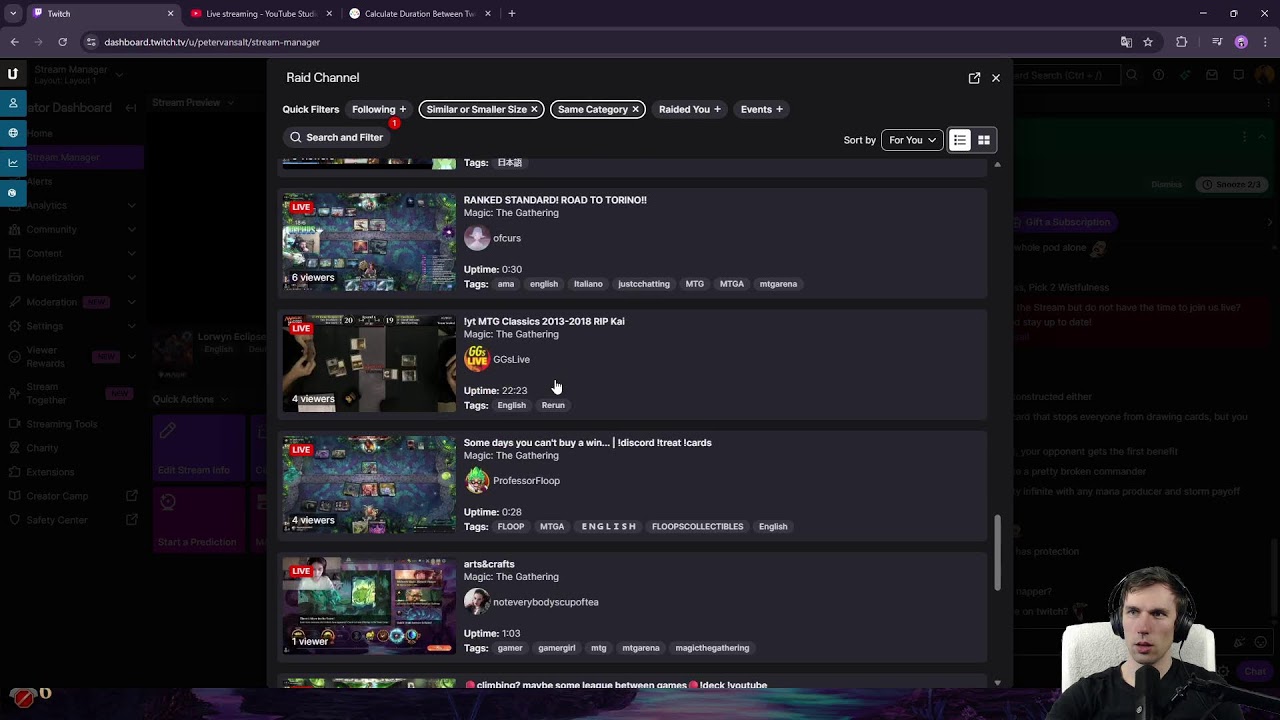Enable the Events quick filter
The height and width of the screenshot is (720, 1280).
pos(762,109)
